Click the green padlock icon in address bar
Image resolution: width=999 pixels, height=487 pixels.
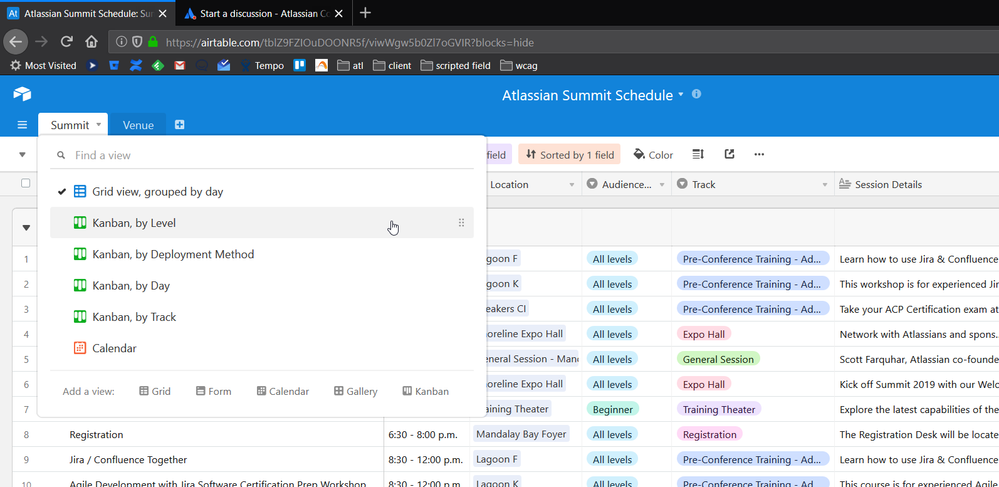click(x=152, y=42)
